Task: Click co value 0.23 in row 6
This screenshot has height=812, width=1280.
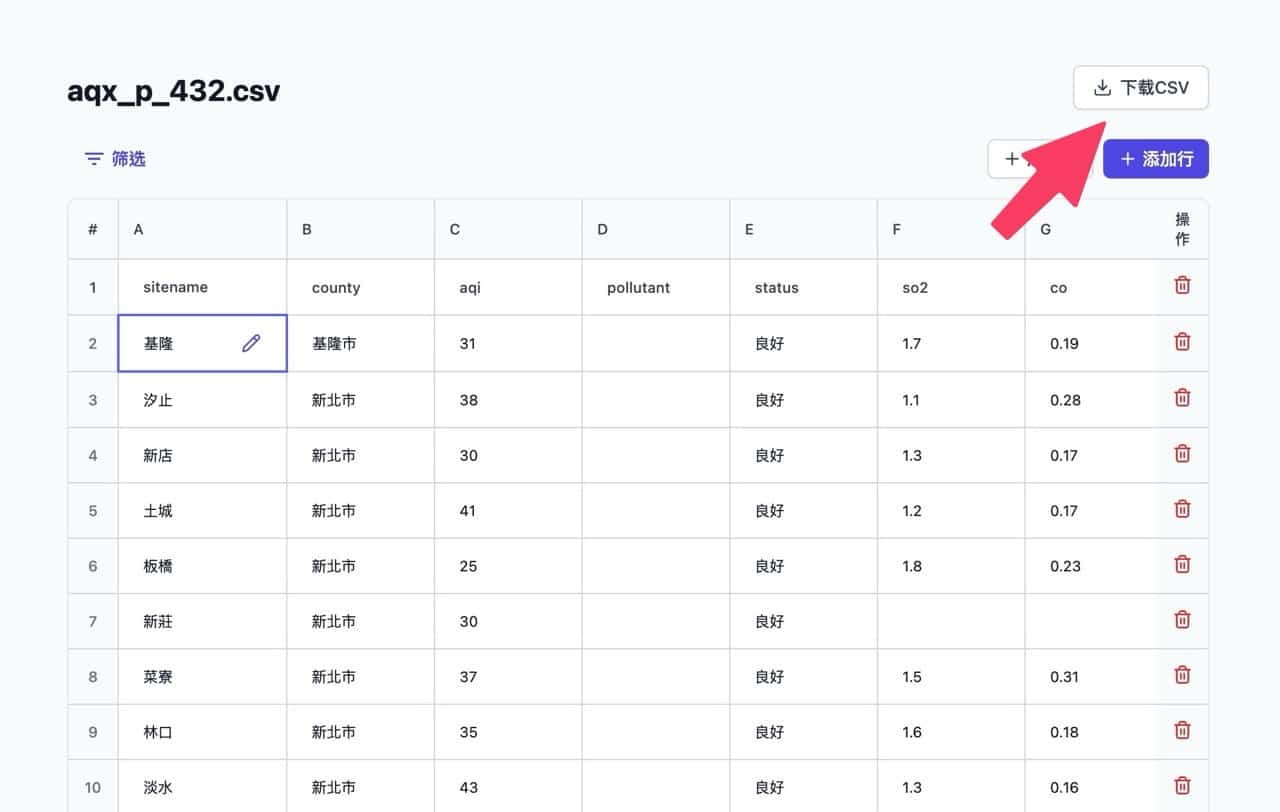Action: 1091,566
